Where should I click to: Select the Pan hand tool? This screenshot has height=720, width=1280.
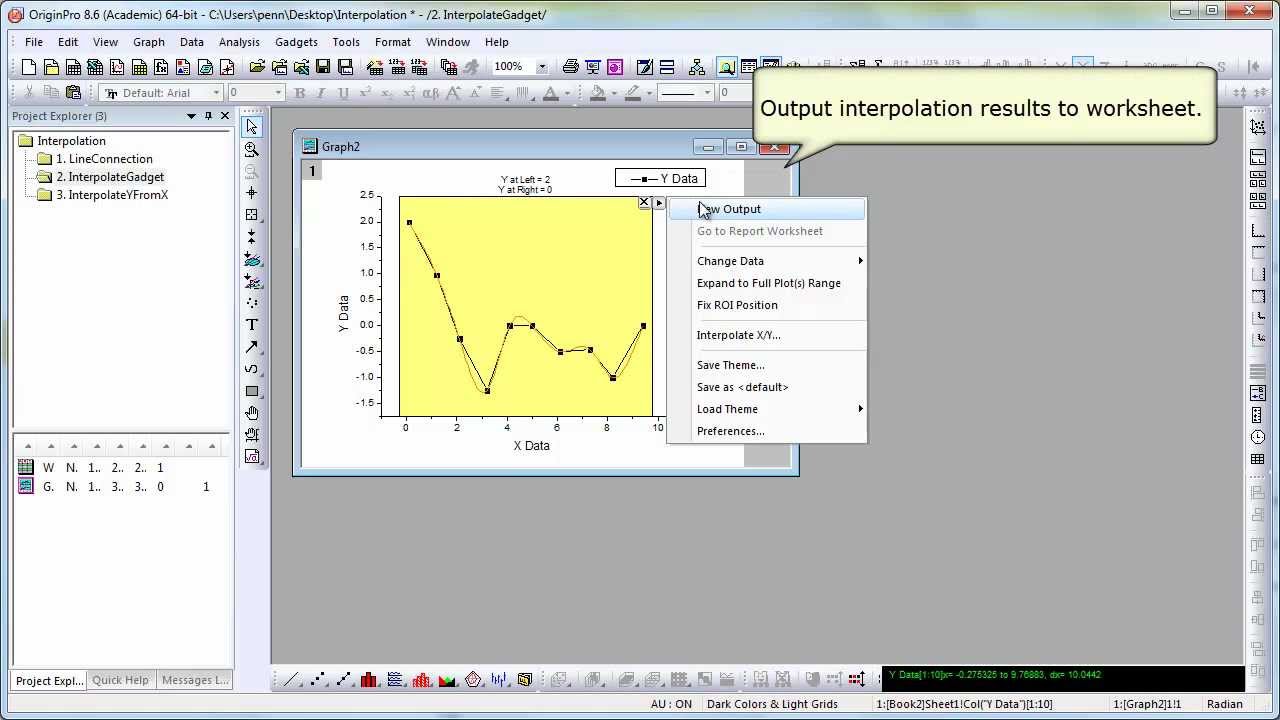pos(252,413)
